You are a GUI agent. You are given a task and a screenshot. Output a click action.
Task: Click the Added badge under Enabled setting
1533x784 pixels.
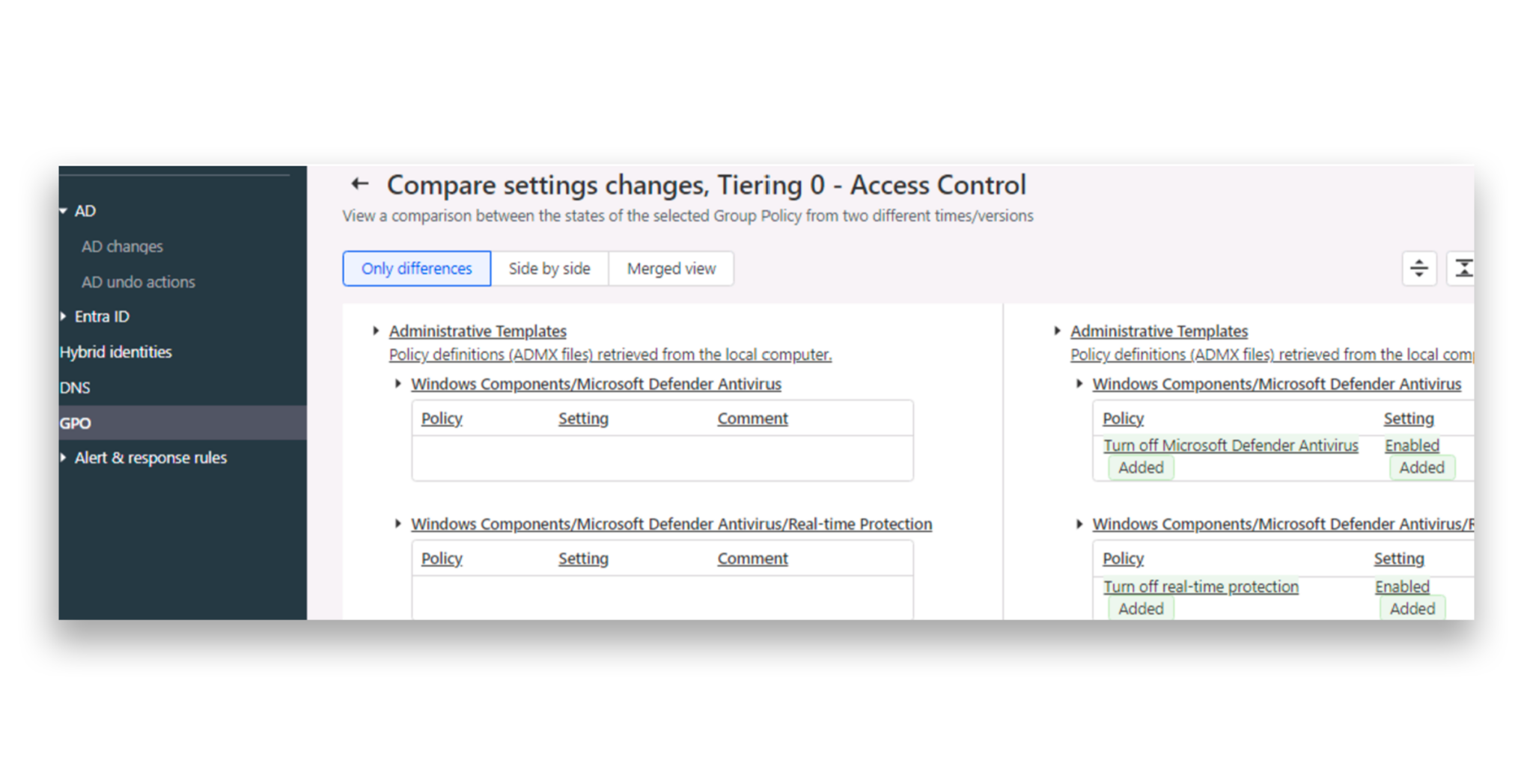1421,467
